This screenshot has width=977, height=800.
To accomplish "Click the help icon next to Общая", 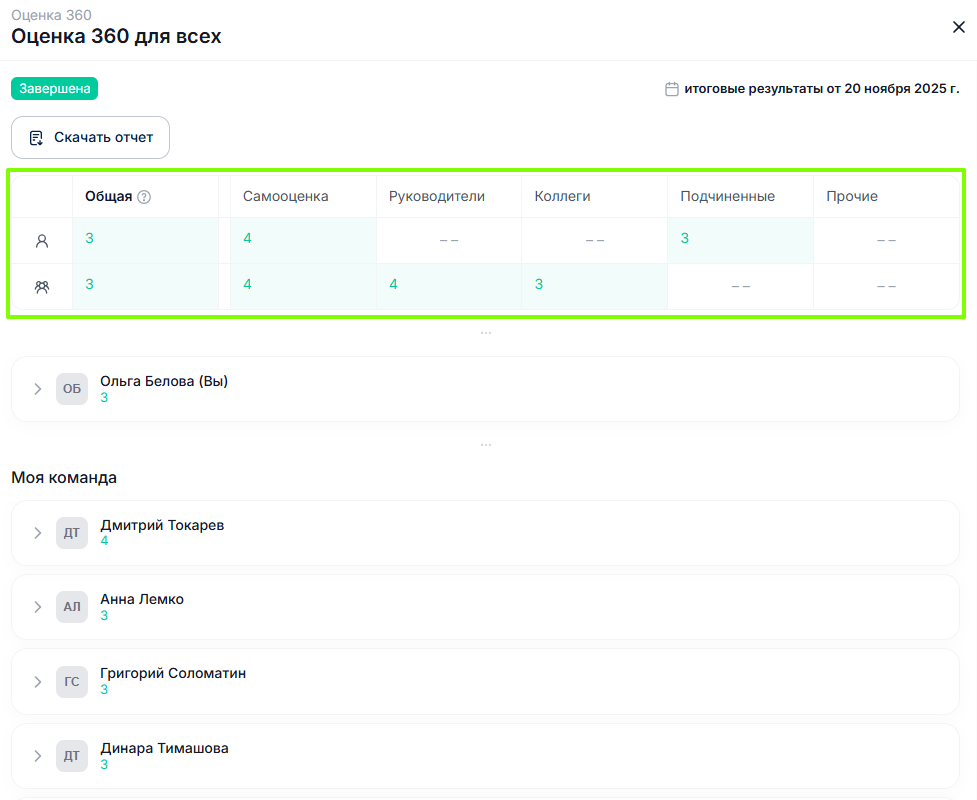I will click(x=144, y=197).
